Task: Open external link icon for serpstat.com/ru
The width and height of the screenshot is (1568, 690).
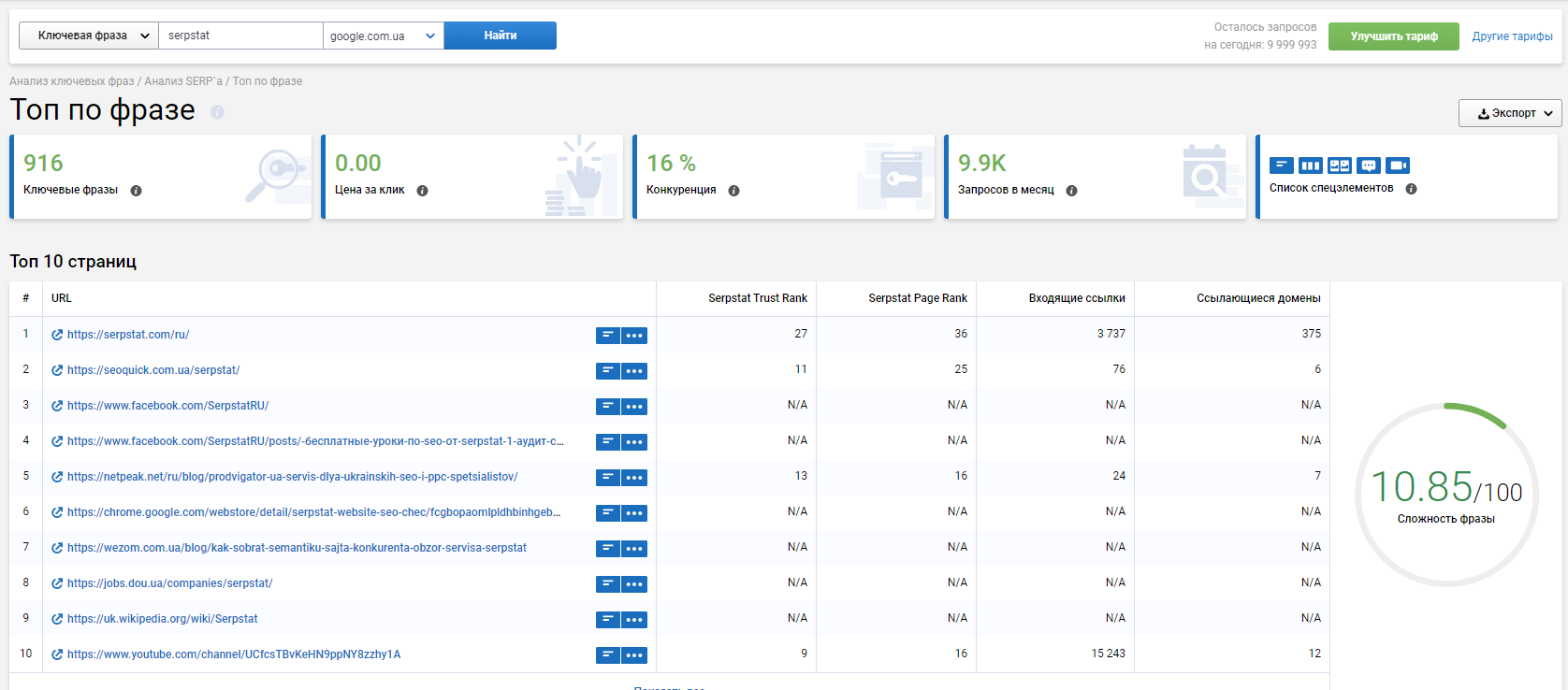Action: 57,335
